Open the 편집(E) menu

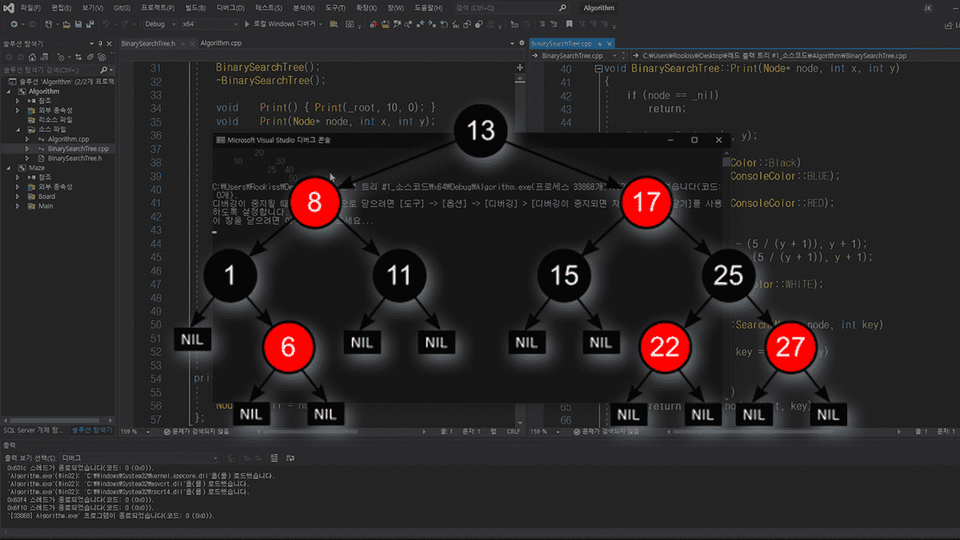pos(61,8)
